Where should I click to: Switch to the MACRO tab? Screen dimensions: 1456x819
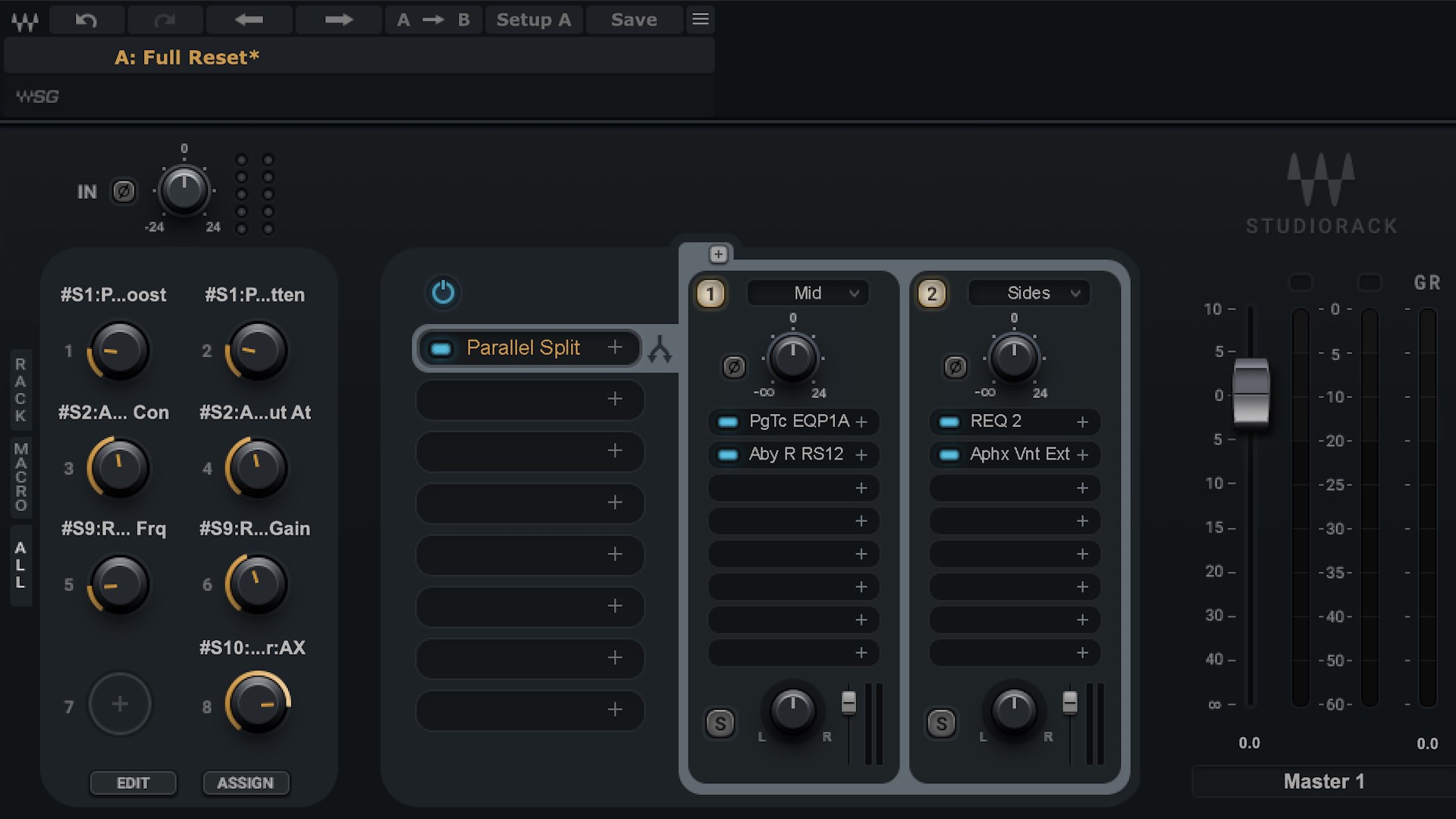click(x=20, y=478)
